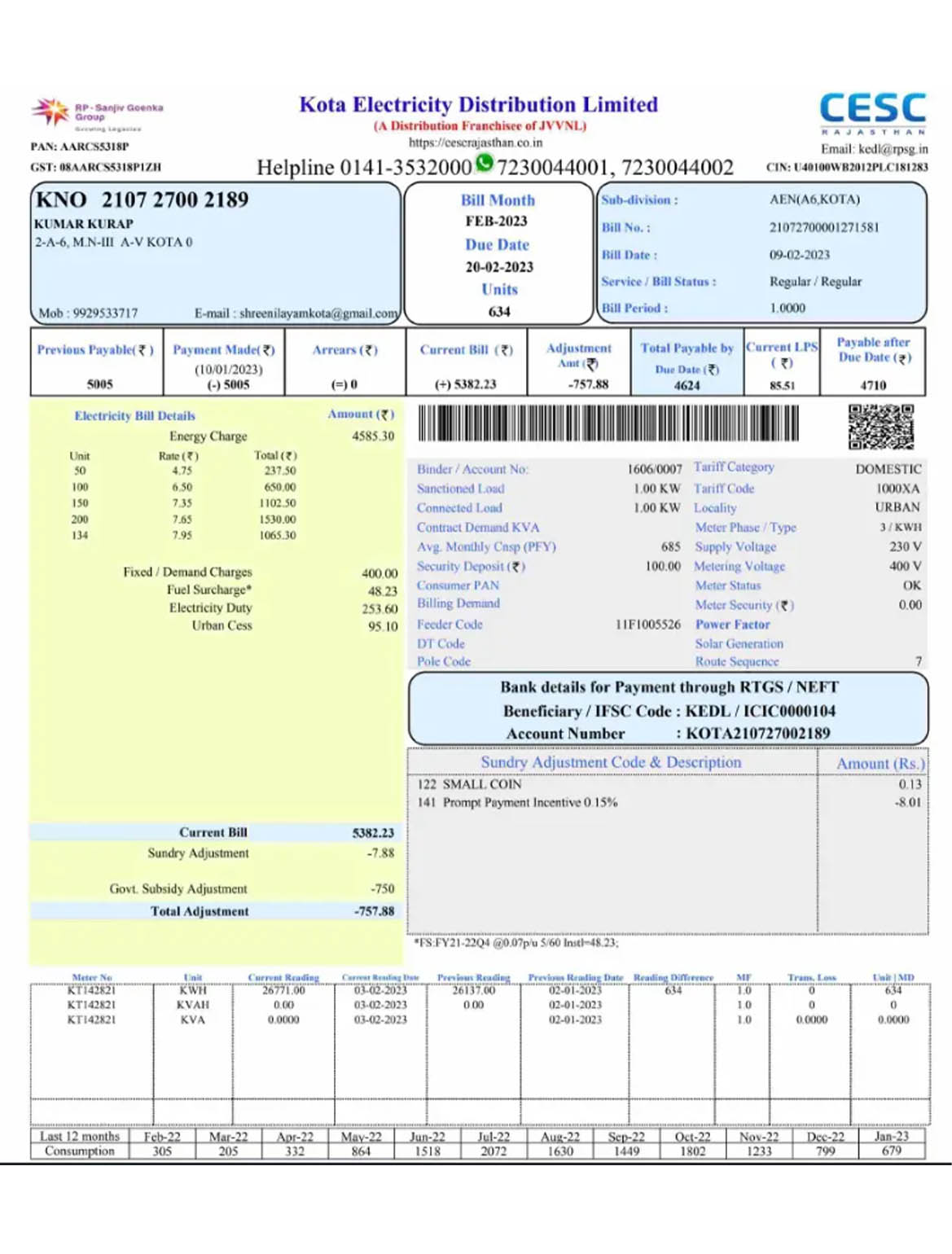Click the shreenilayamkota@gmail.com email address
The image size is (952, 1254).
[319, 313]
